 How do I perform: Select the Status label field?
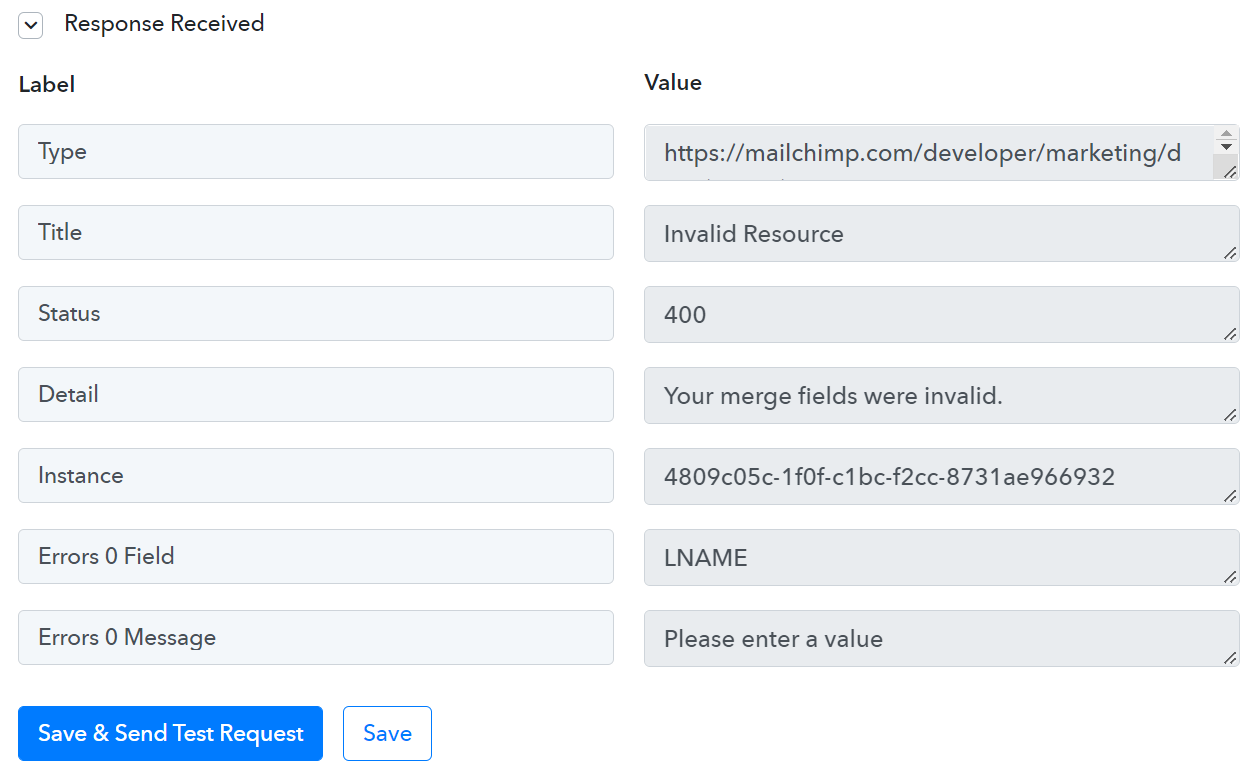click(316, 314)
